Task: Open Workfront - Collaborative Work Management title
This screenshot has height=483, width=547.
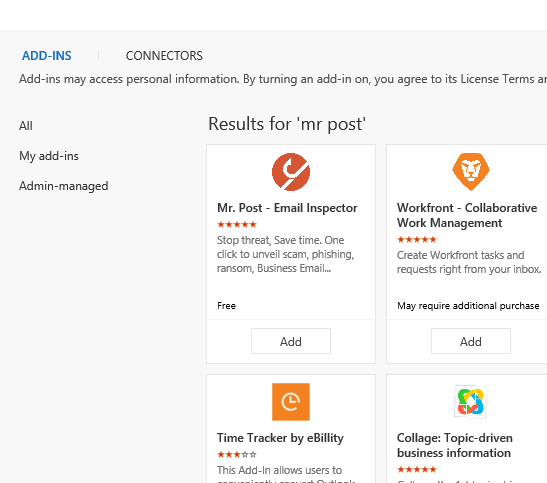Action: coord(467,215)
